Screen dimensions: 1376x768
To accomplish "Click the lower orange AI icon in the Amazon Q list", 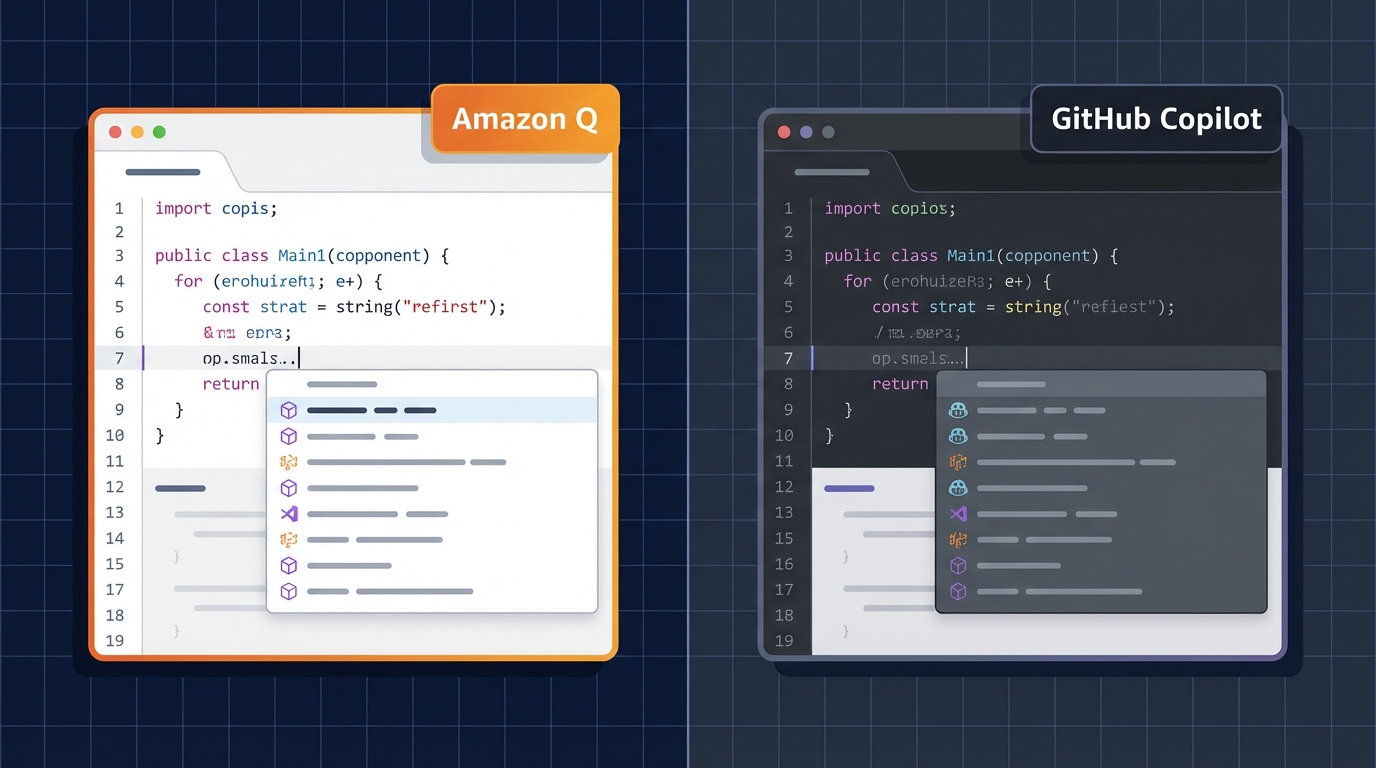I will coord(289,540).
